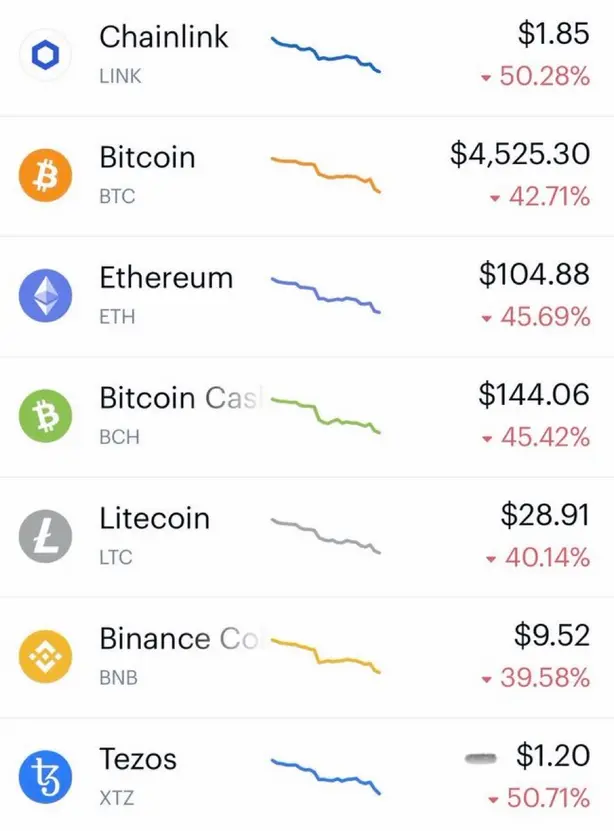Tap the orange Bitcoin logo icon
This screenshot has height=831, width=614.
pyautogui.click(x=45, y=175)
